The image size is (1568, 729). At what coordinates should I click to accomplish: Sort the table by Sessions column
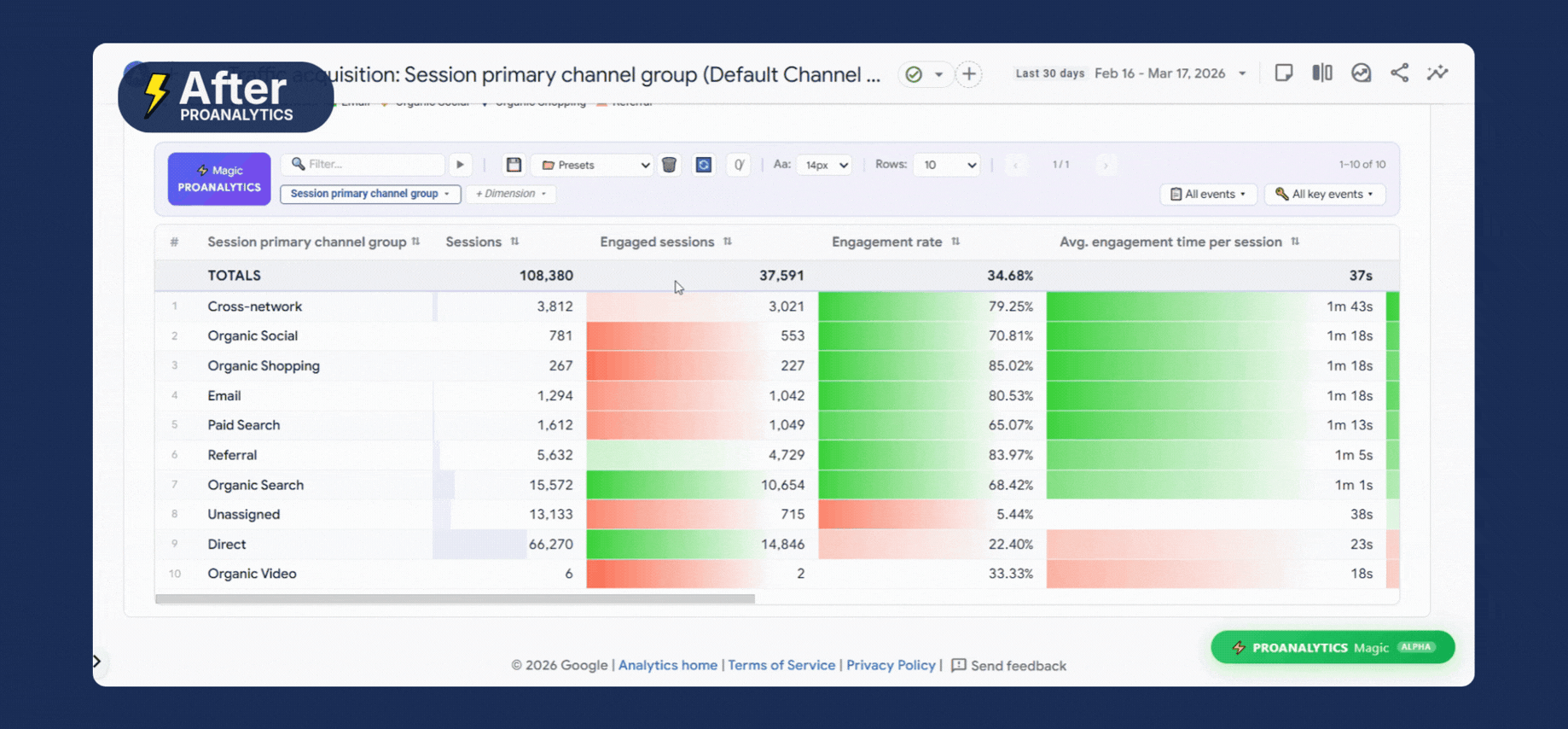click(x=482, y=242)
